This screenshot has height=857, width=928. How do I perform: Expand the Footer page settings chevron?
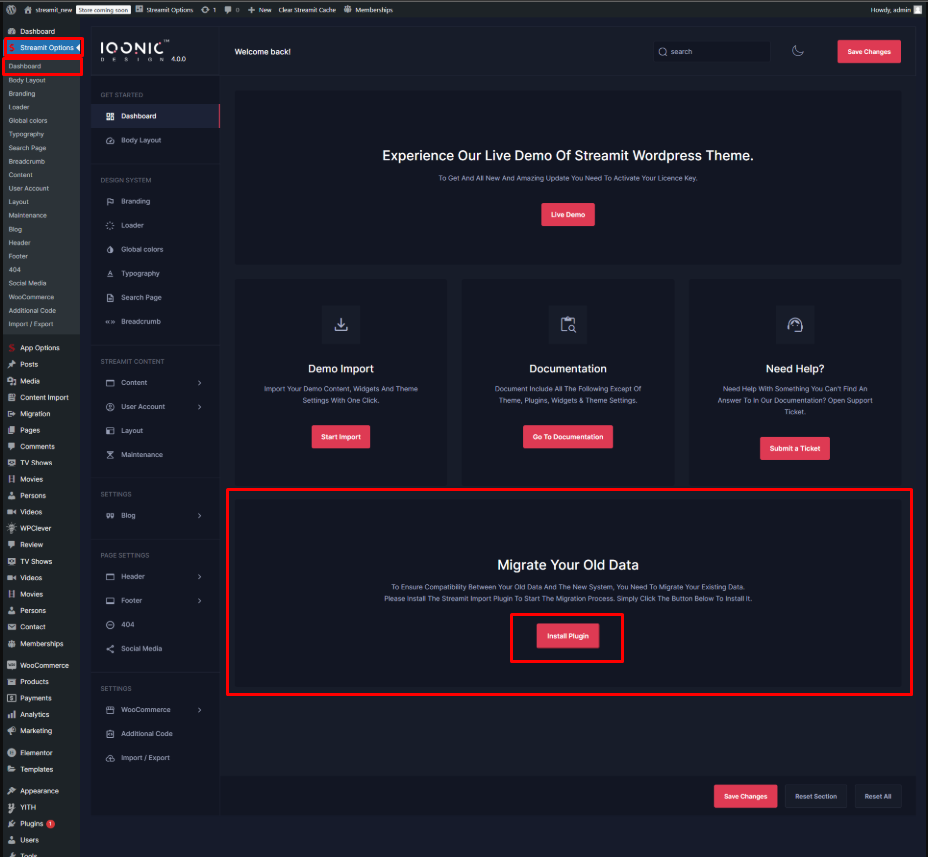pos(199,601)
